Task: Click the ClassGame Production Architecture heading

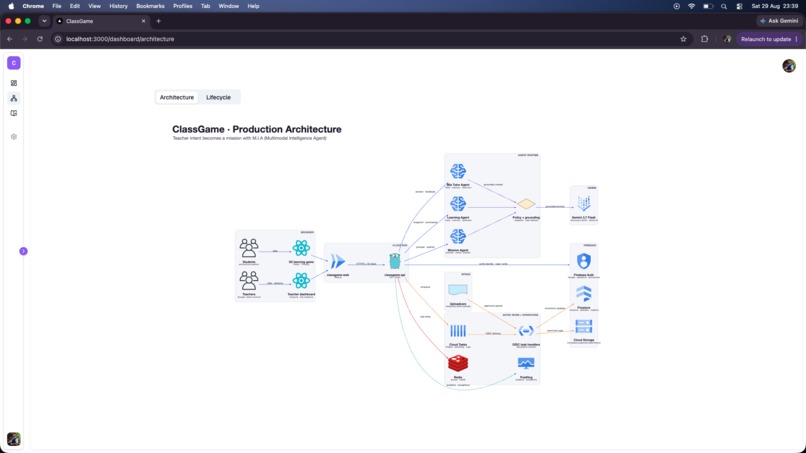Action: click(x=257, y=129)
